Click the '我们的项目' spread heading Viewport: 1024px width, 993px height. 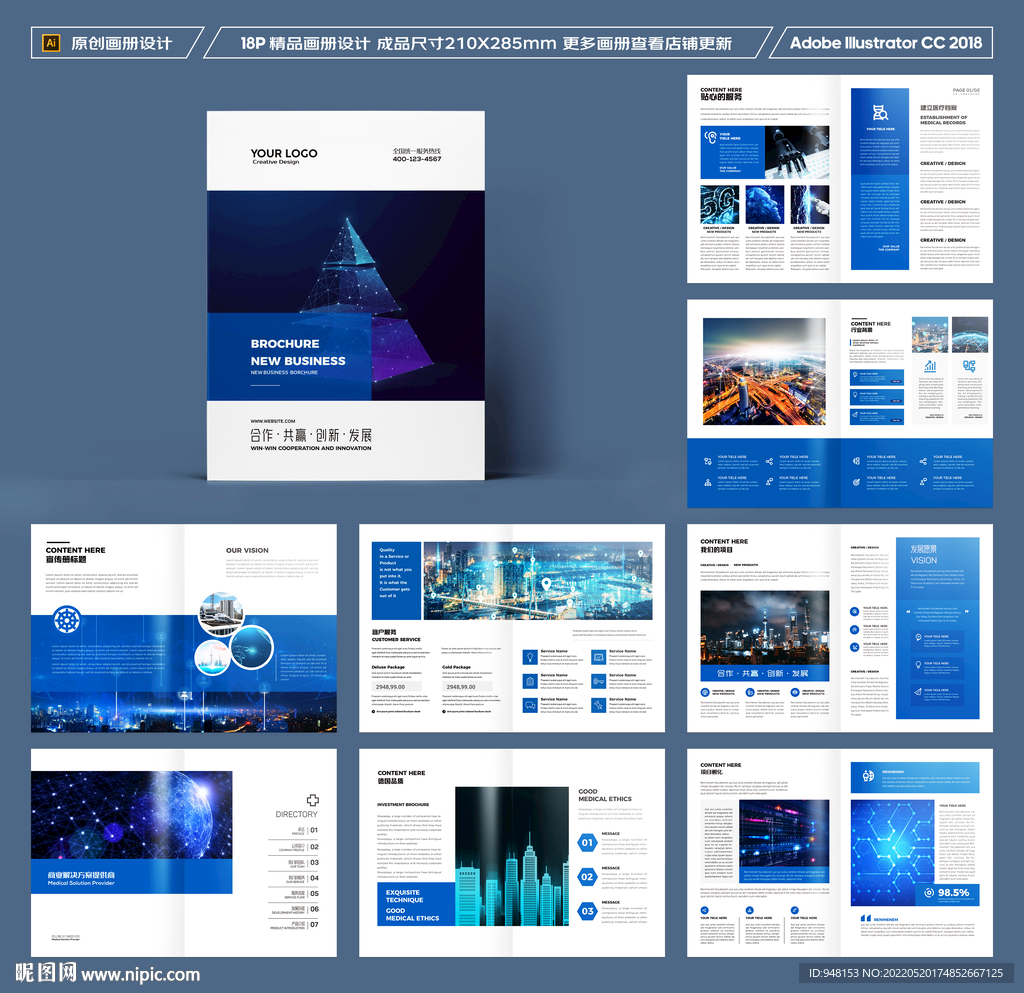click(x=716, y=550)
